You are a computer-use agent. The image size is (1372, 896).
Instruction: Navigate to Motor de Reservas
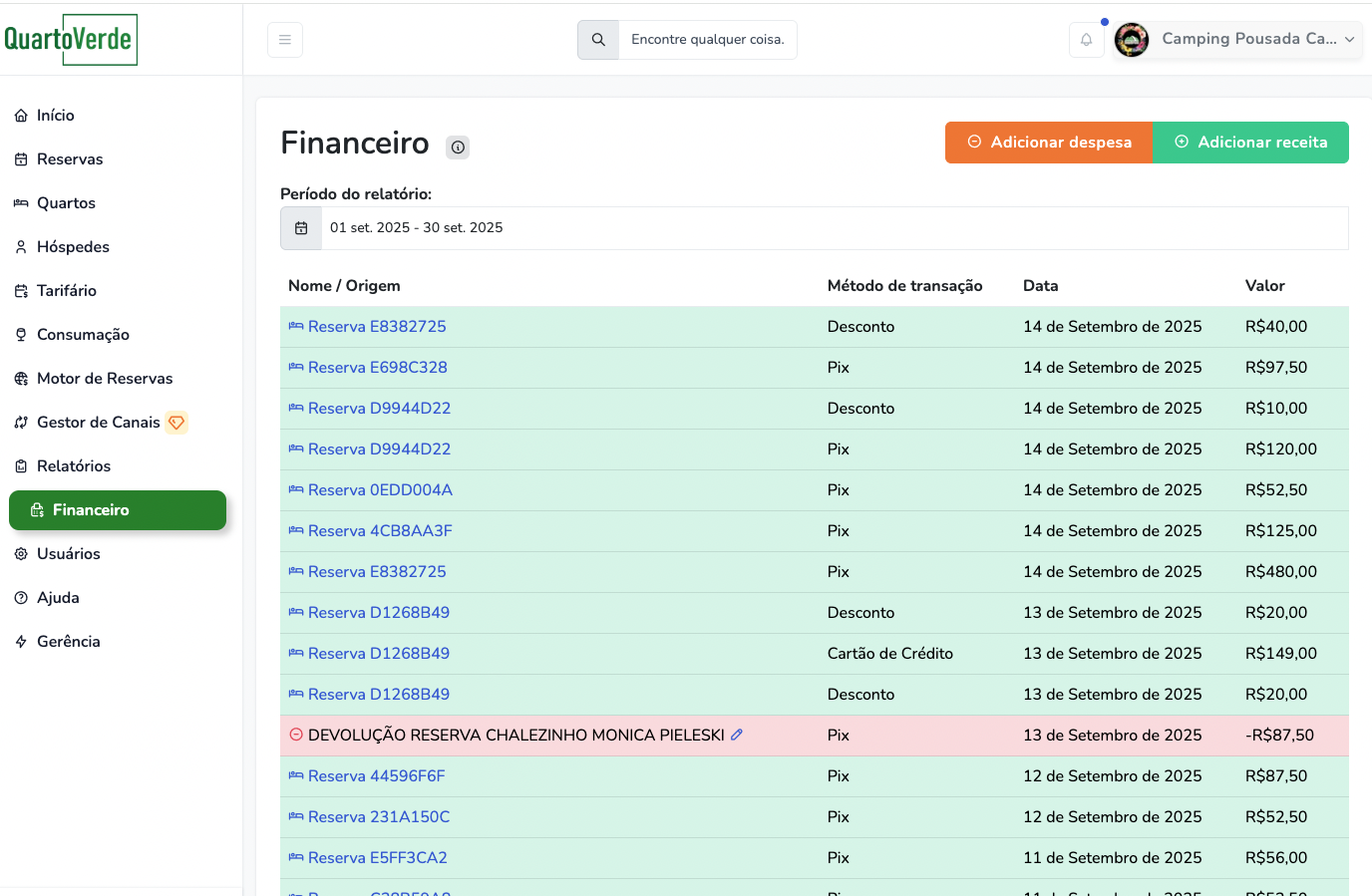click(105, 379)
